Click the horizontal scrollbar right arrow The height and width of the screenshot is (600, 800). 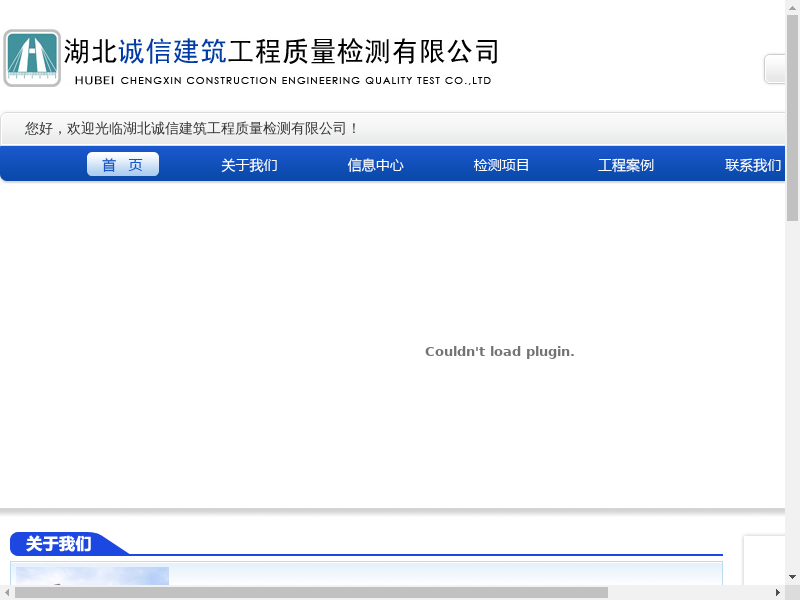pos(778,592)
